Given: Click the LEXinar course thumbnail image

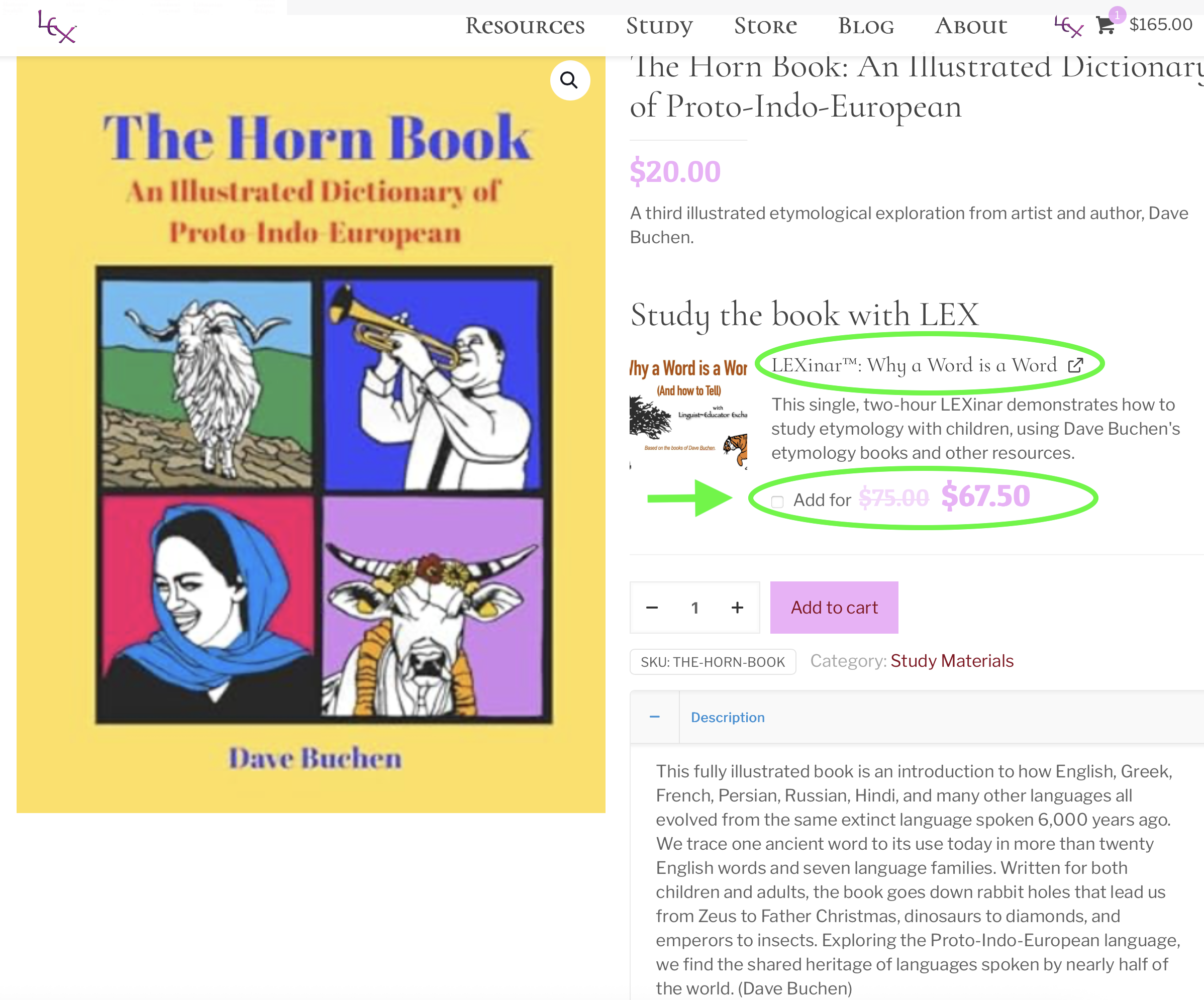Looking at the screenshot, I should coord(688,412).
